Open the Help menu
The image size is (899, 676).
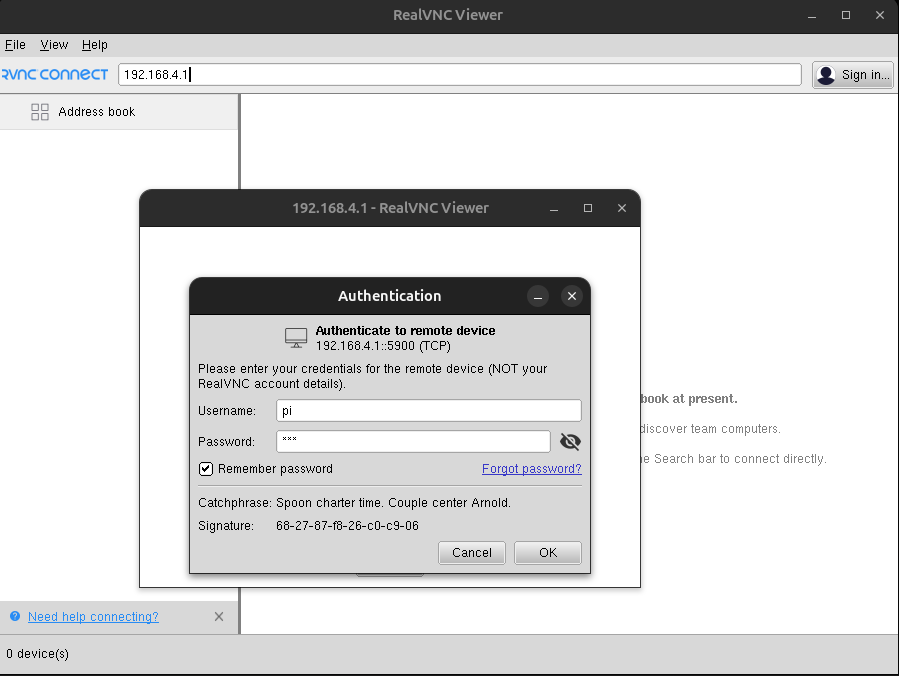tap(95, 45)
